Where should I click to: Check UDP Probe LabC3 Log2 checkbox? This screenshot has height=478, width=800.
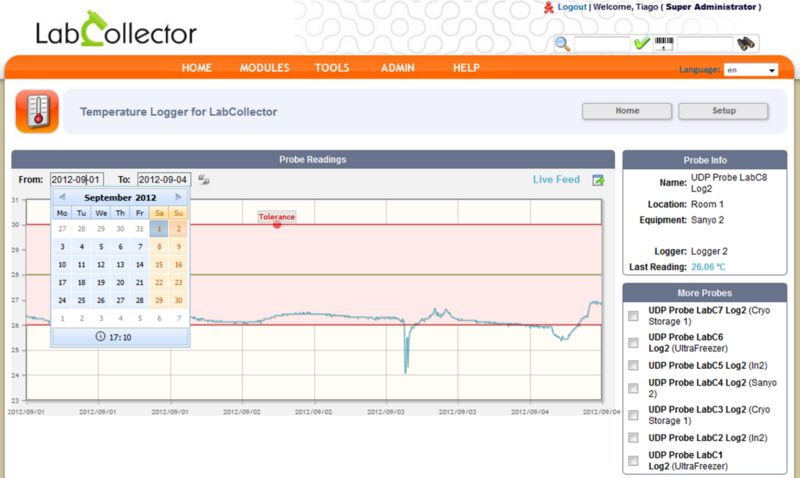click(633, 415)
